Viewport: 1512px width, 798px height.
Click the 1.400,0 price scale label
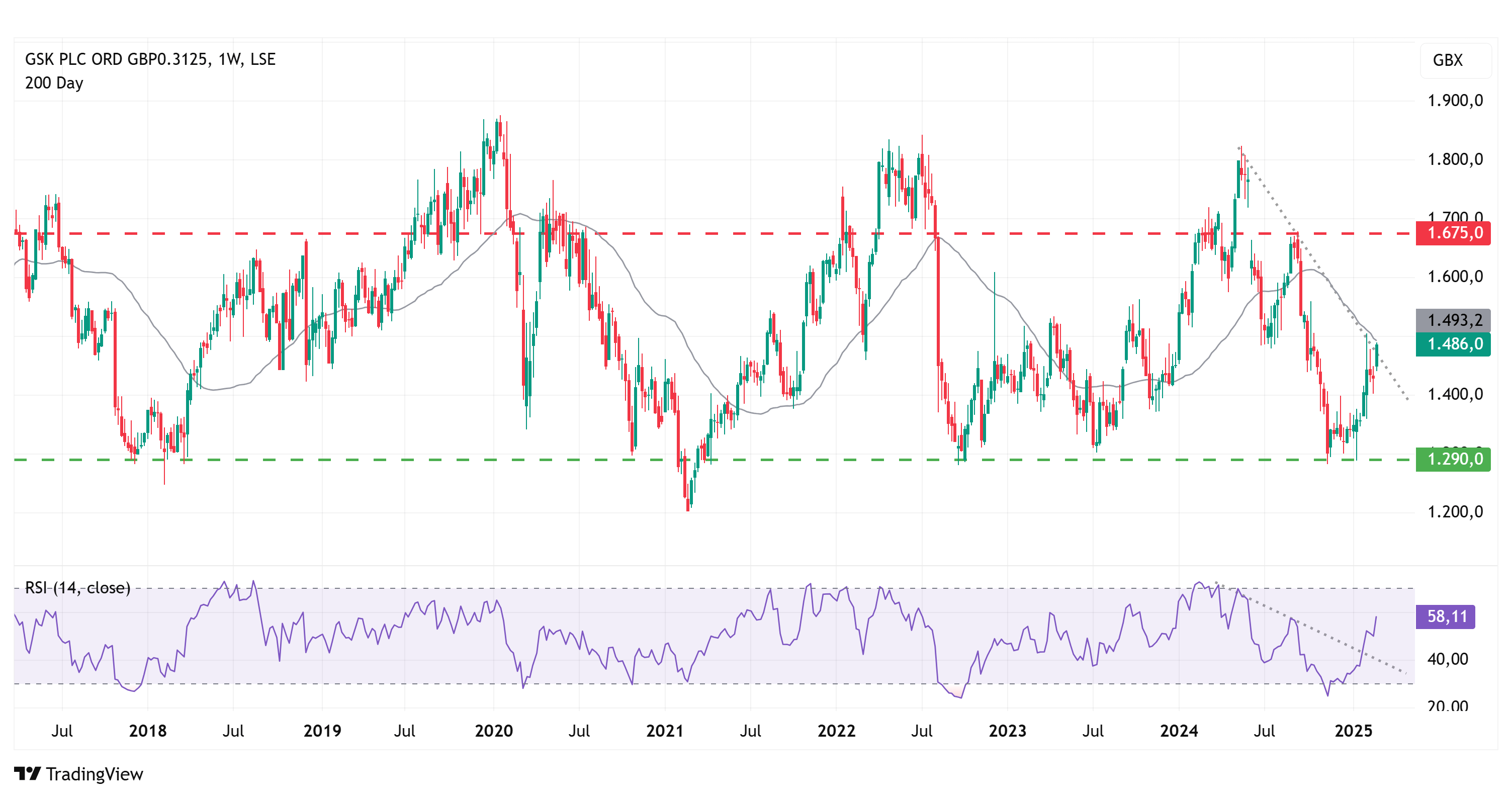(x=1455, y=394)
